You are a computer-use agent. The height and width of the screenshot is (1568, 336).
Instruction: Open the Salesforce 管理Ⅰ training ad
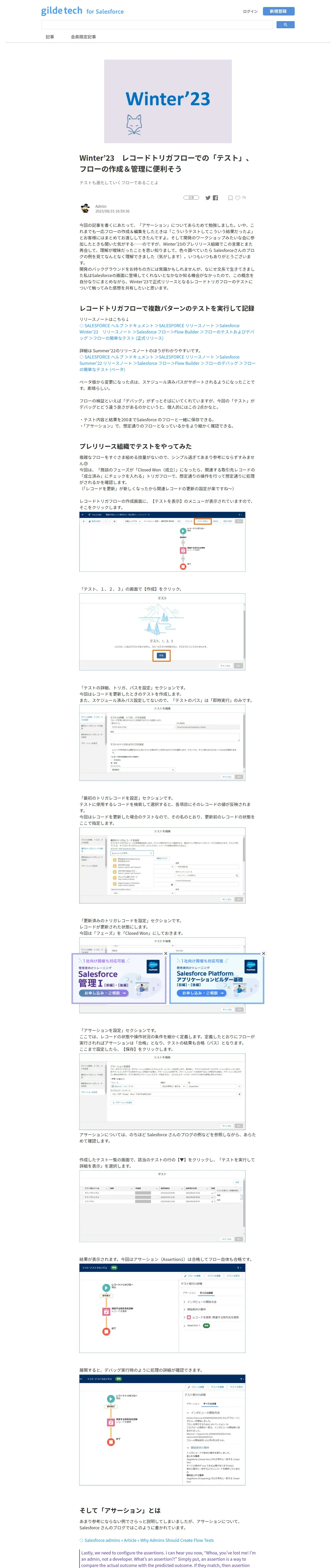coord(119,978)
